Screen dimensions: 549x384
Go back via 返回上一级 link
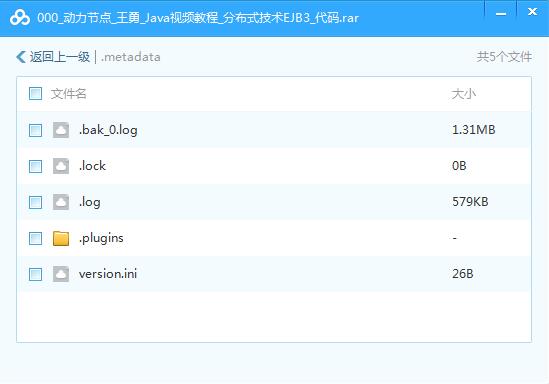point(60,57)
